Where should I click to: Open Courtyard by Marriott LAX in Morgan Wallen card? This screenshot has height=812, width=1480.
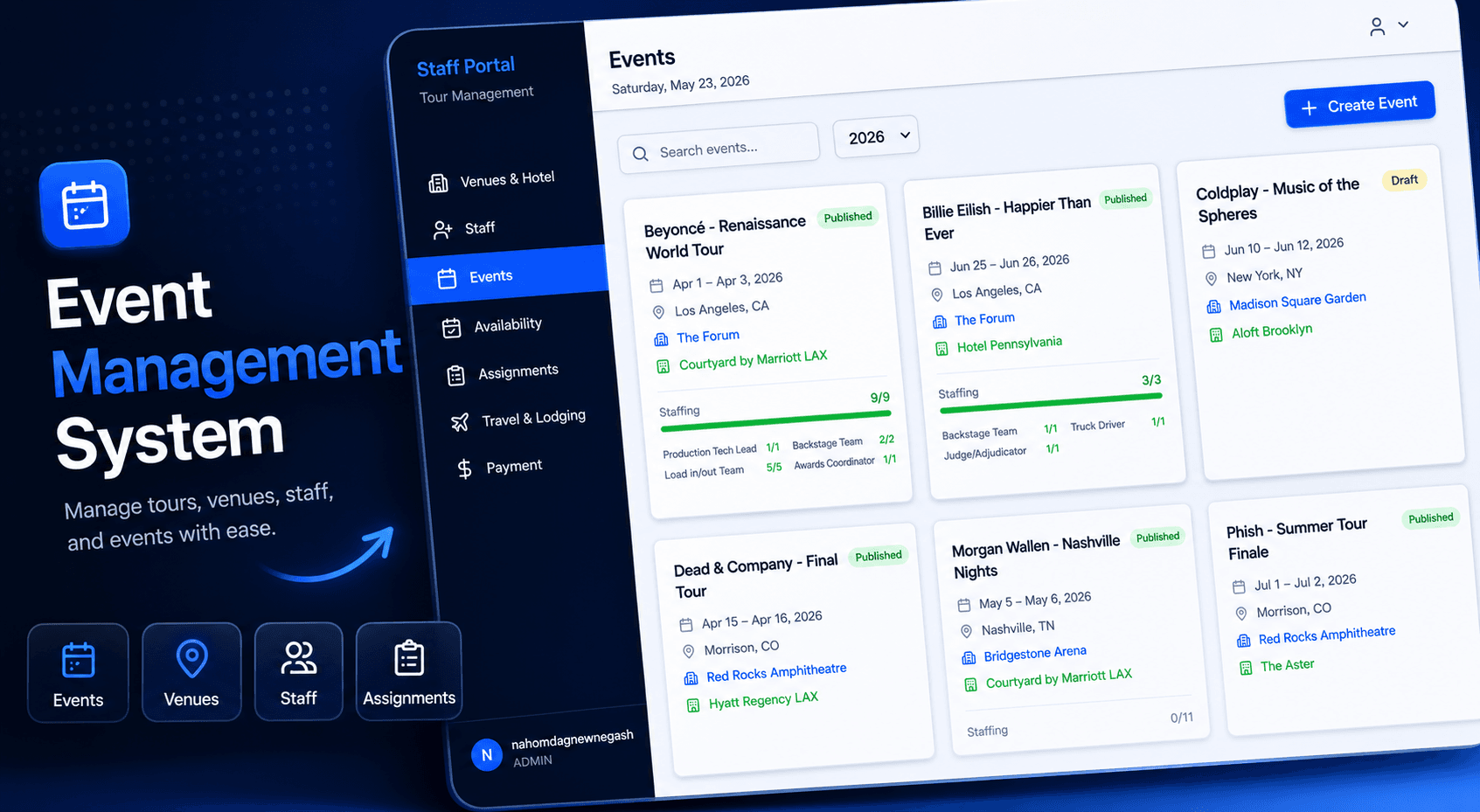(1059, 678)
